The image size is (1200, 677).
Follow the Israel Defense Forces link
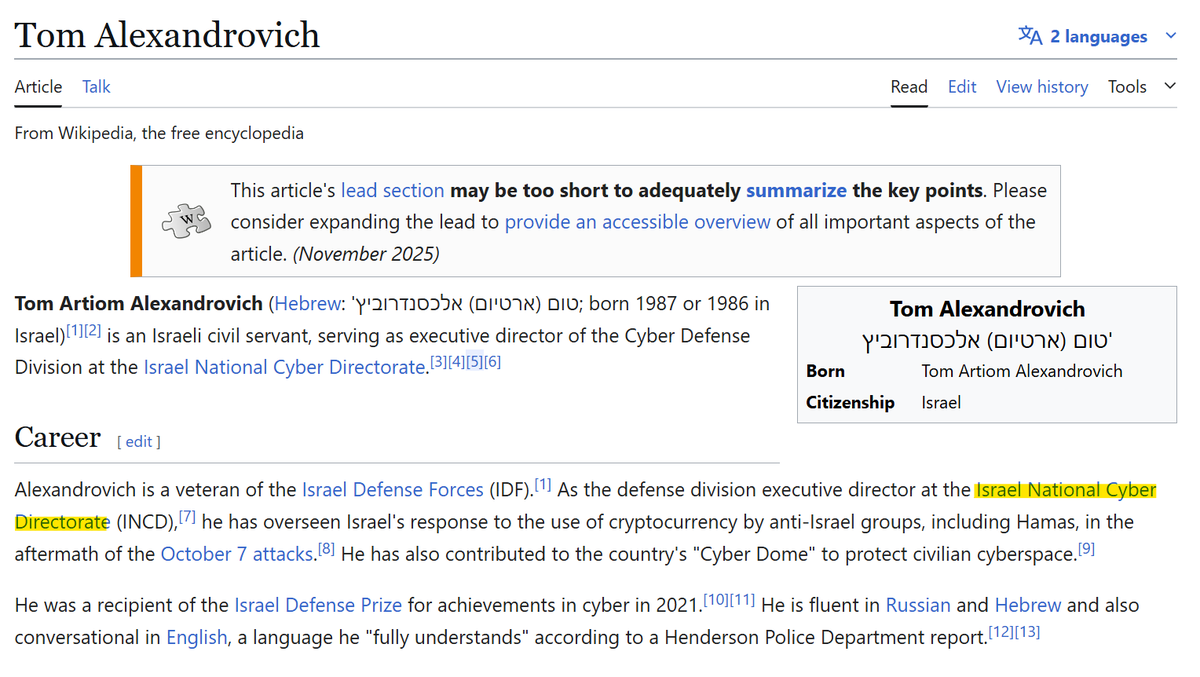(x=392, y=490)
